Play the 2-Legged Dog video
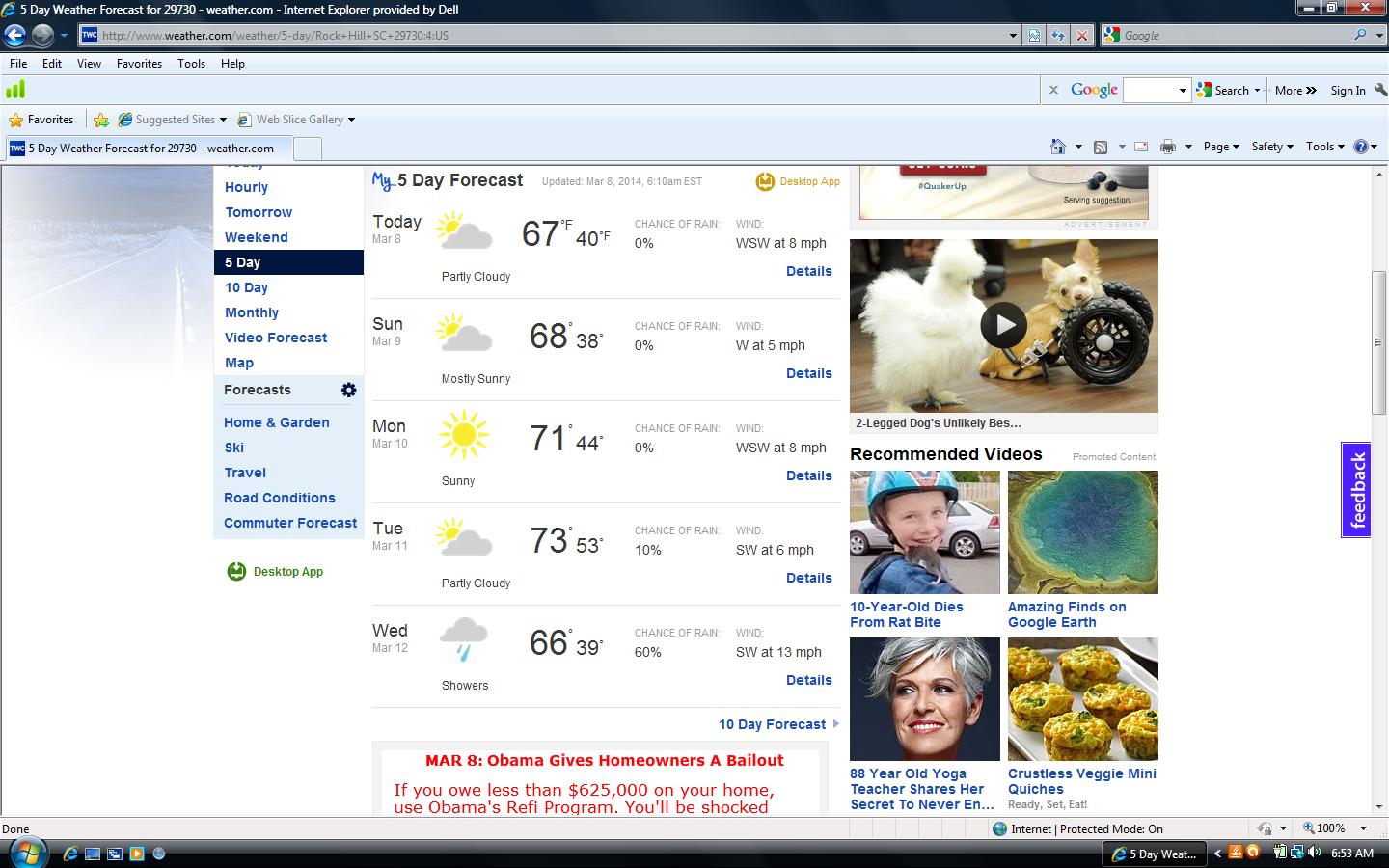Viewport: 1389px width, 868px height. point(1003,325)
